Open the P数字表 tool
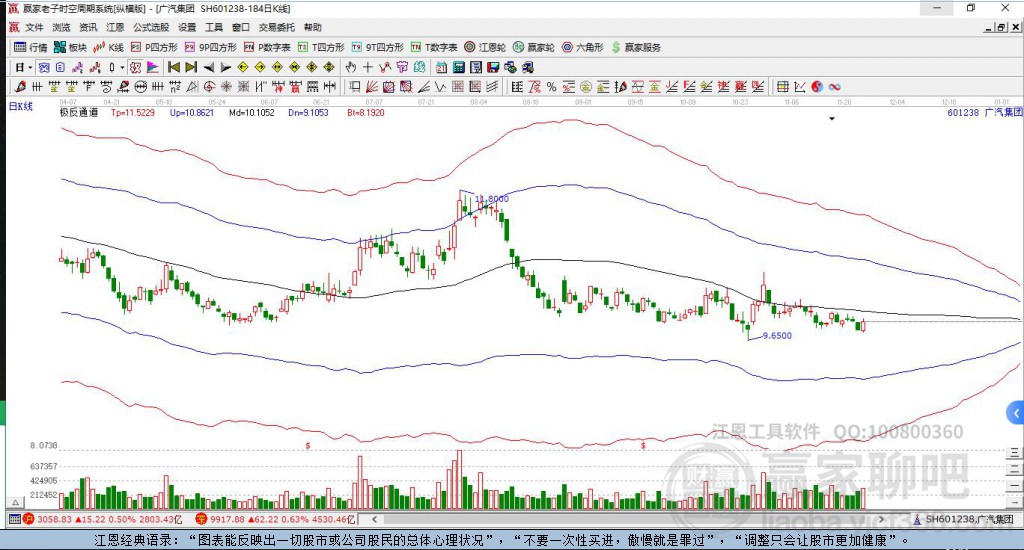This screenshot has width=1024, height=550. click(267, 48)
